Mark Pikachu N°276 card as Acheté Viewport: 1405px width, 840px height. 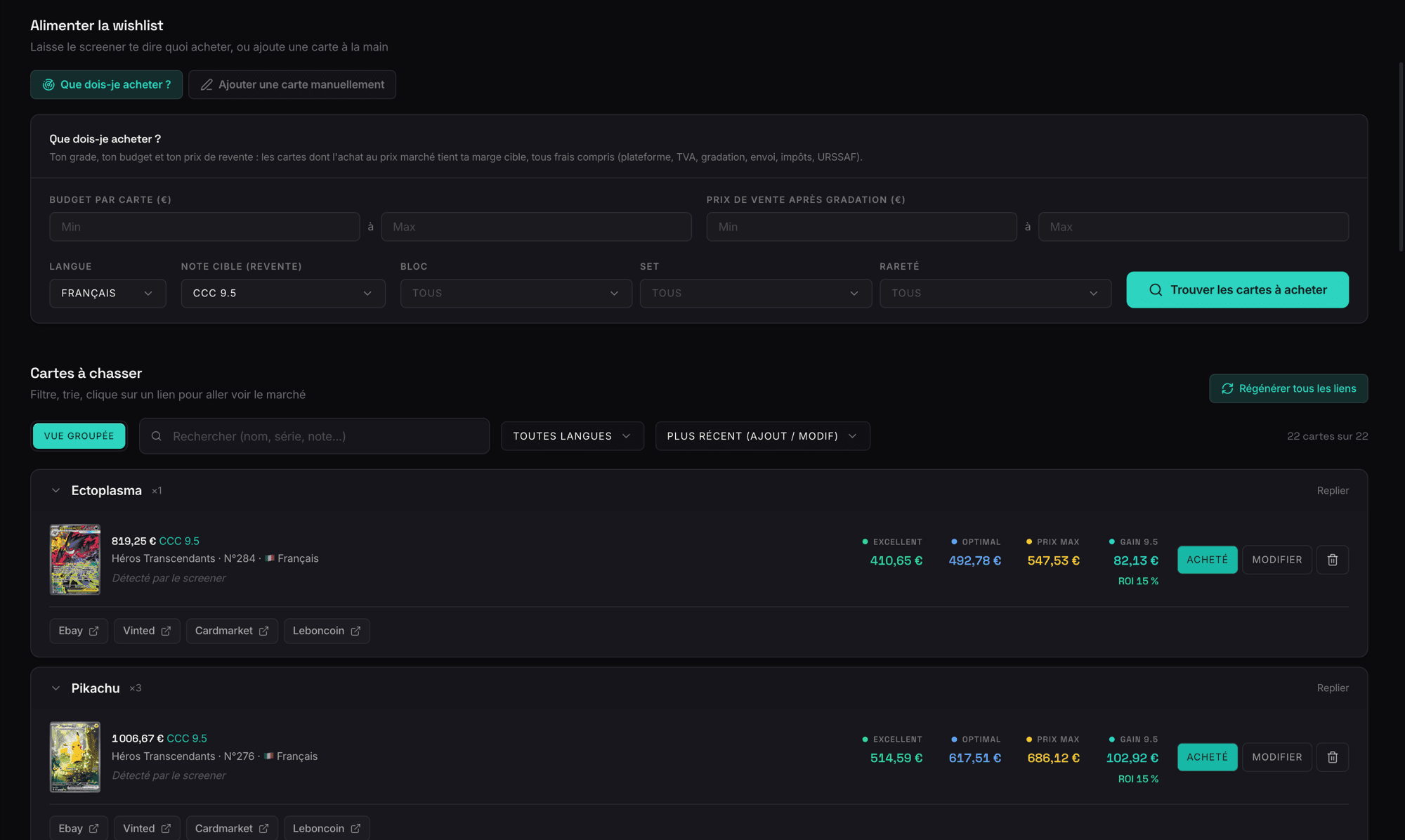(1207, 757)
